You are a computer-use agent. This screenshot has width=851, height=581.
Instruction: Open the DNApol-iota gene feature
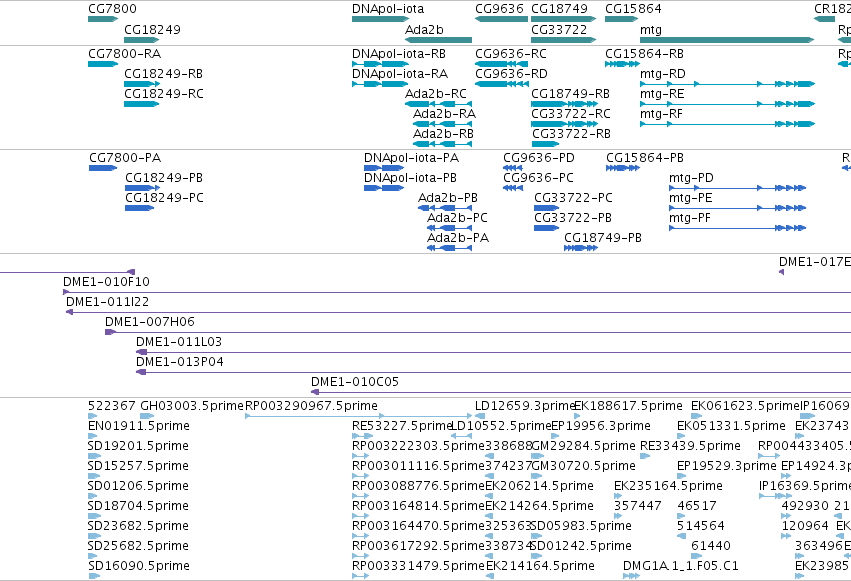click(x=380, y=19)
